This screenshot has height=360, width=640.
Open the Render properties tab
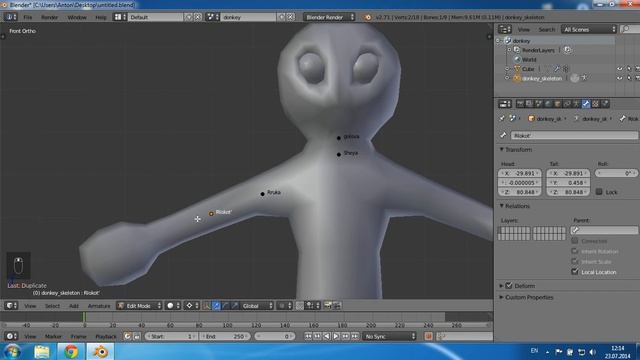520,104
